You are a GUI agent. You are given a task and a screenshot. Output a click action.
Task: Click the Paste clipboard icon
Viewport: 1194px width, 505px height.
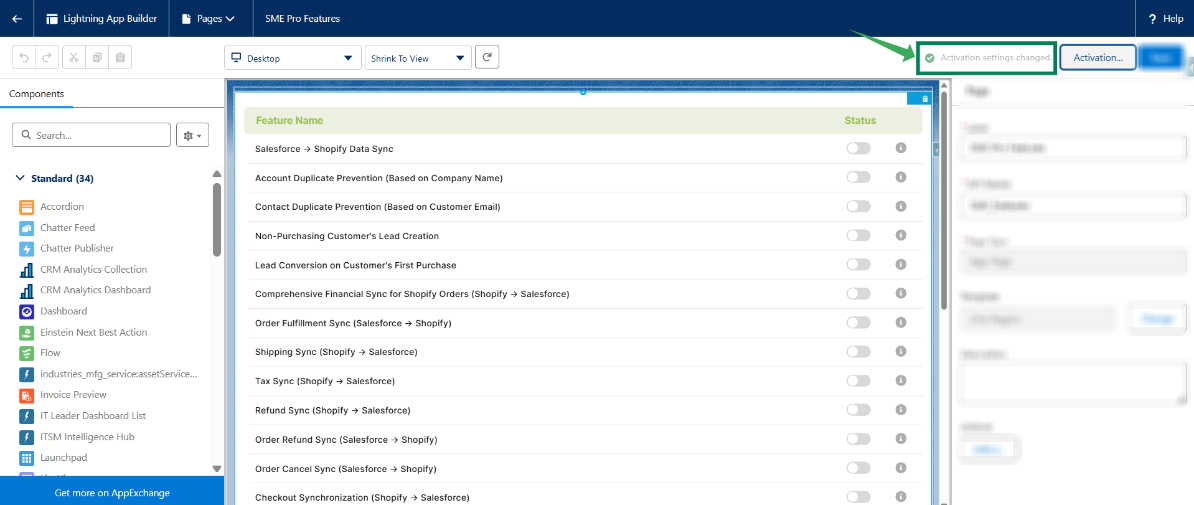click(x=121, y=57)
